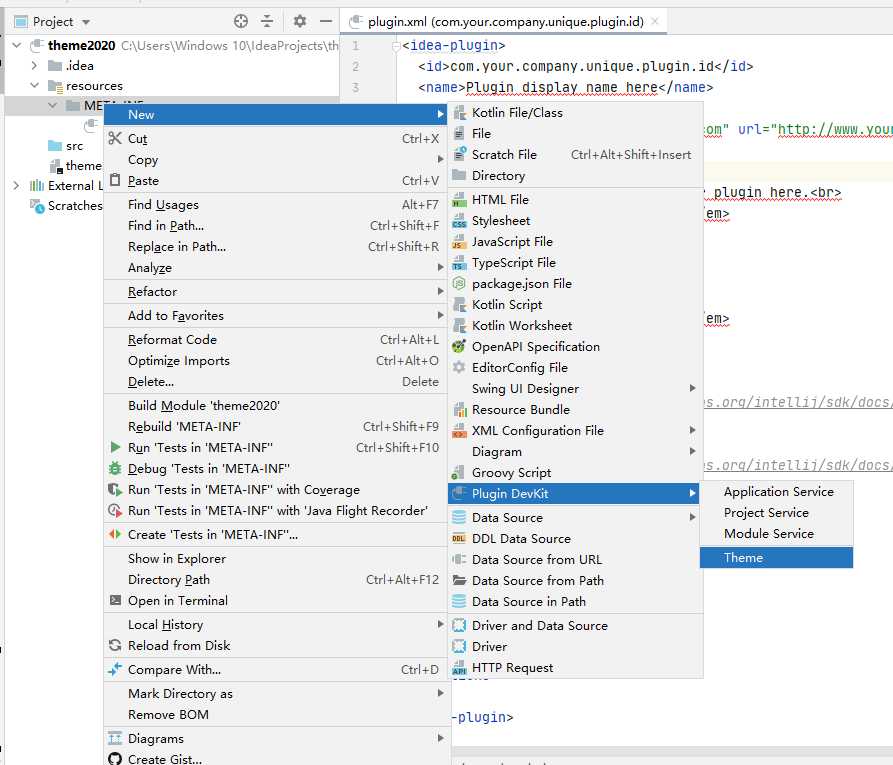The image size is (893, 765).
Task: Choose Project Service
Action: pos(776,513)
